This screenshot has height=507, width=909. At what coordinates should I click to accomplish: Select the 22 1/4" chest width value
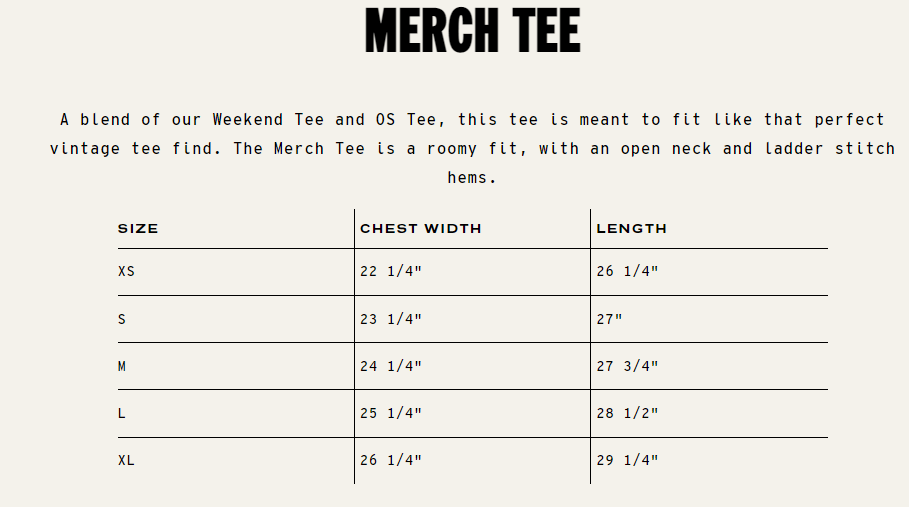pyautogui.click(x=391, y=271)
